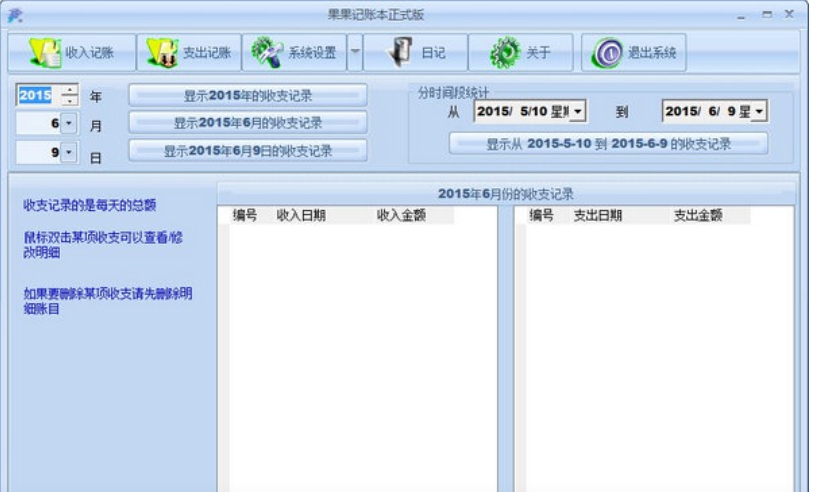The image size is (816, 492).
Task: Click 显示2015年6月的收支记录 button
Action: pos(248,123)
